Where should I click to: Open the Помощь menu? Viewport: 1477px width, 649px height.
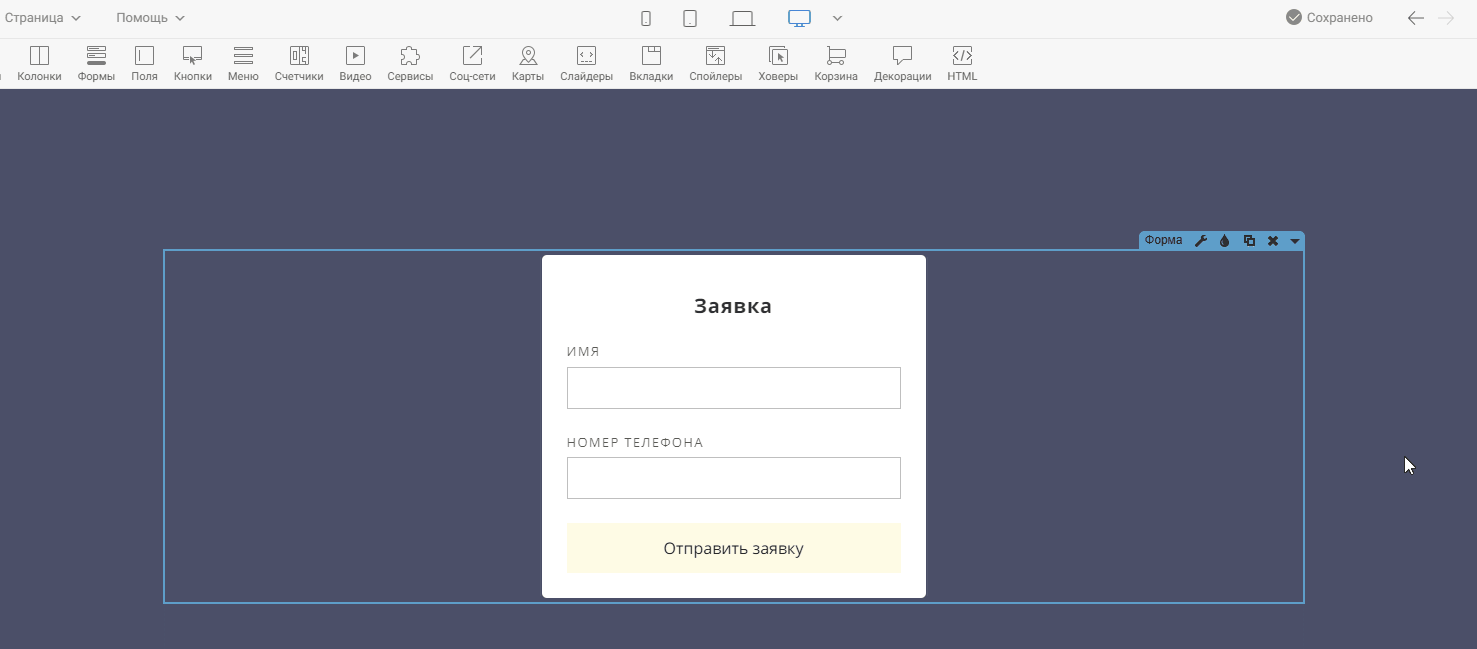coord(150,18)
